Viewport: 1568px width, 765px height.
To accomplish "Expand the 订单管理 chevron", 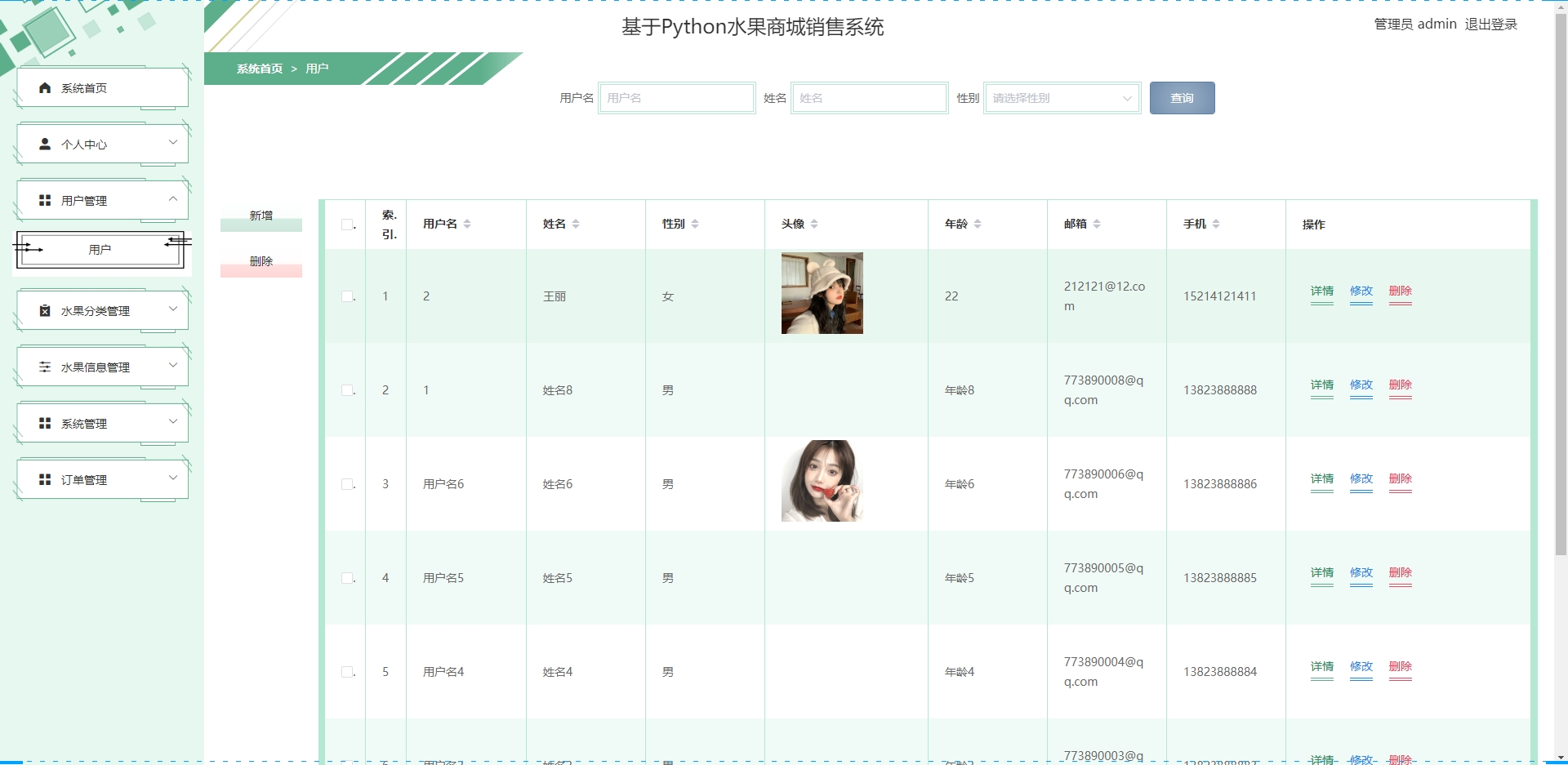I will 173,478.
